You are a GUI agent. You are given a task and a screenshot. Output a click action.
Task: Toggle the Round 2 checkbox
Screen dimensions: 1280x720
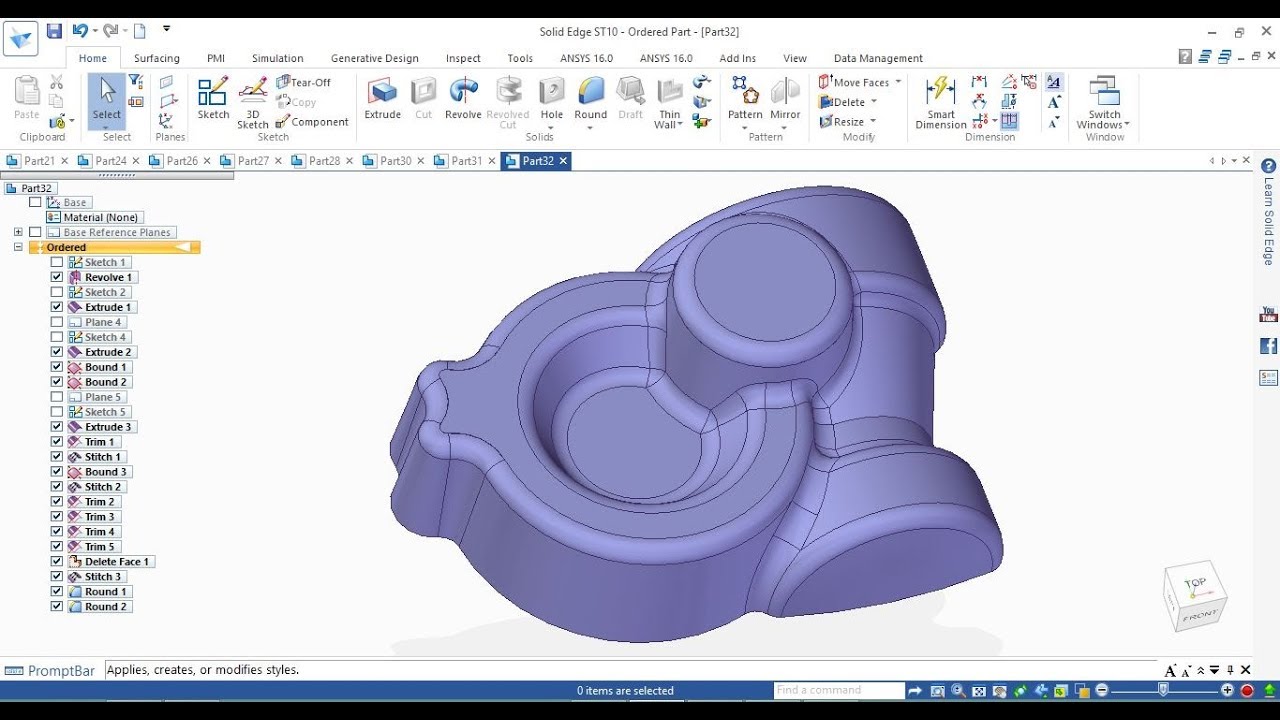(57, 607)
